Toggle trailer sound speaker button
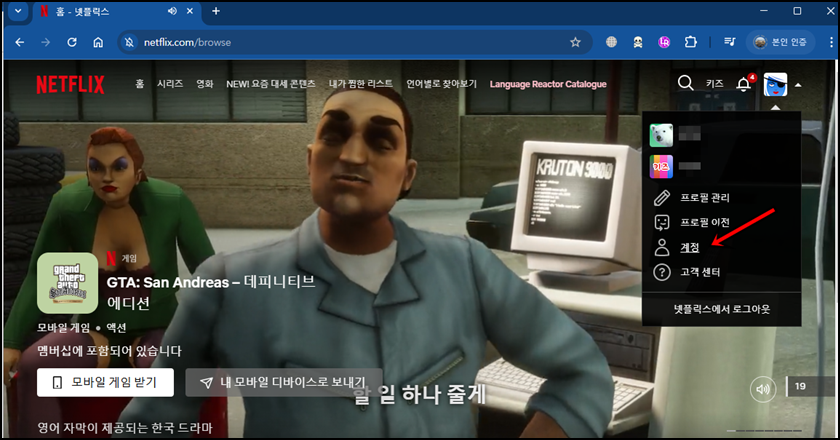This screenshot has height=440, width=840. [763, 389]
